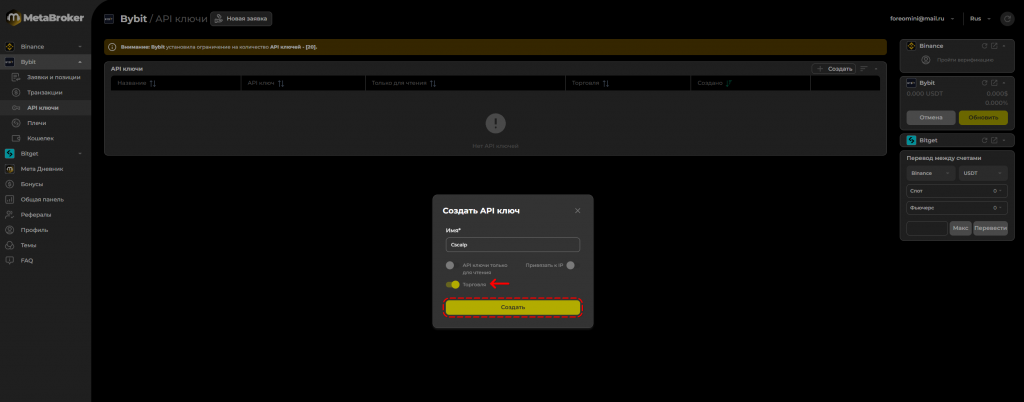Open the USDT currency dropdown
Screen dimensions: 1024x402
pos(983,174)
